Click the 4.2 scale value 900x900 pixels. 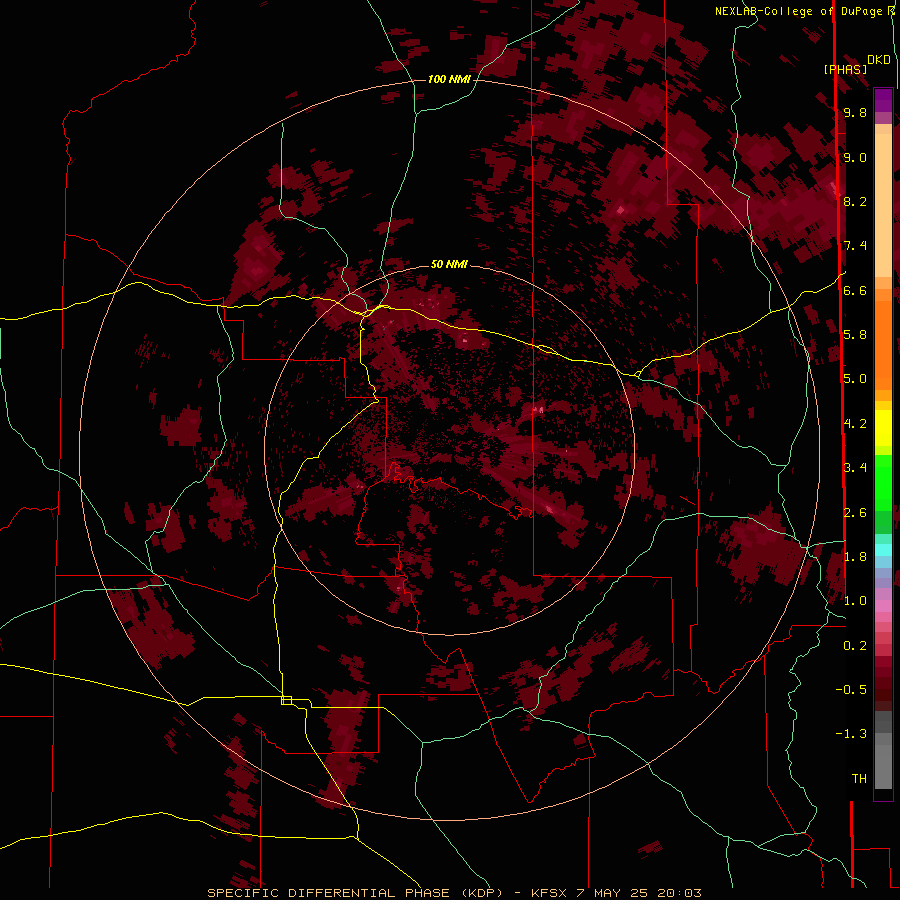[855, 423]
